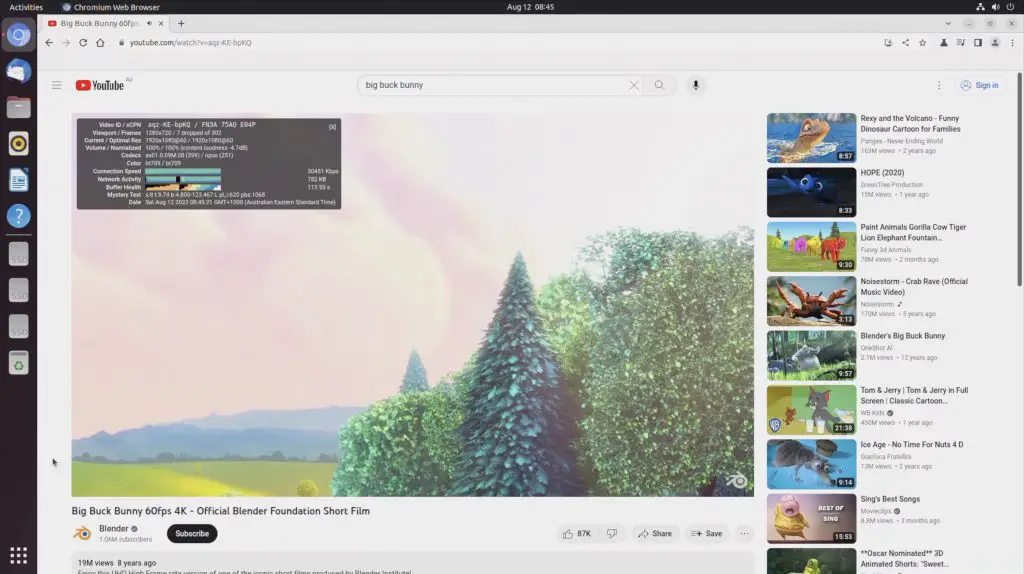Open the Chromium three-dot main menu
This screenshot has height=574, width=1024.
[1011, 43]
